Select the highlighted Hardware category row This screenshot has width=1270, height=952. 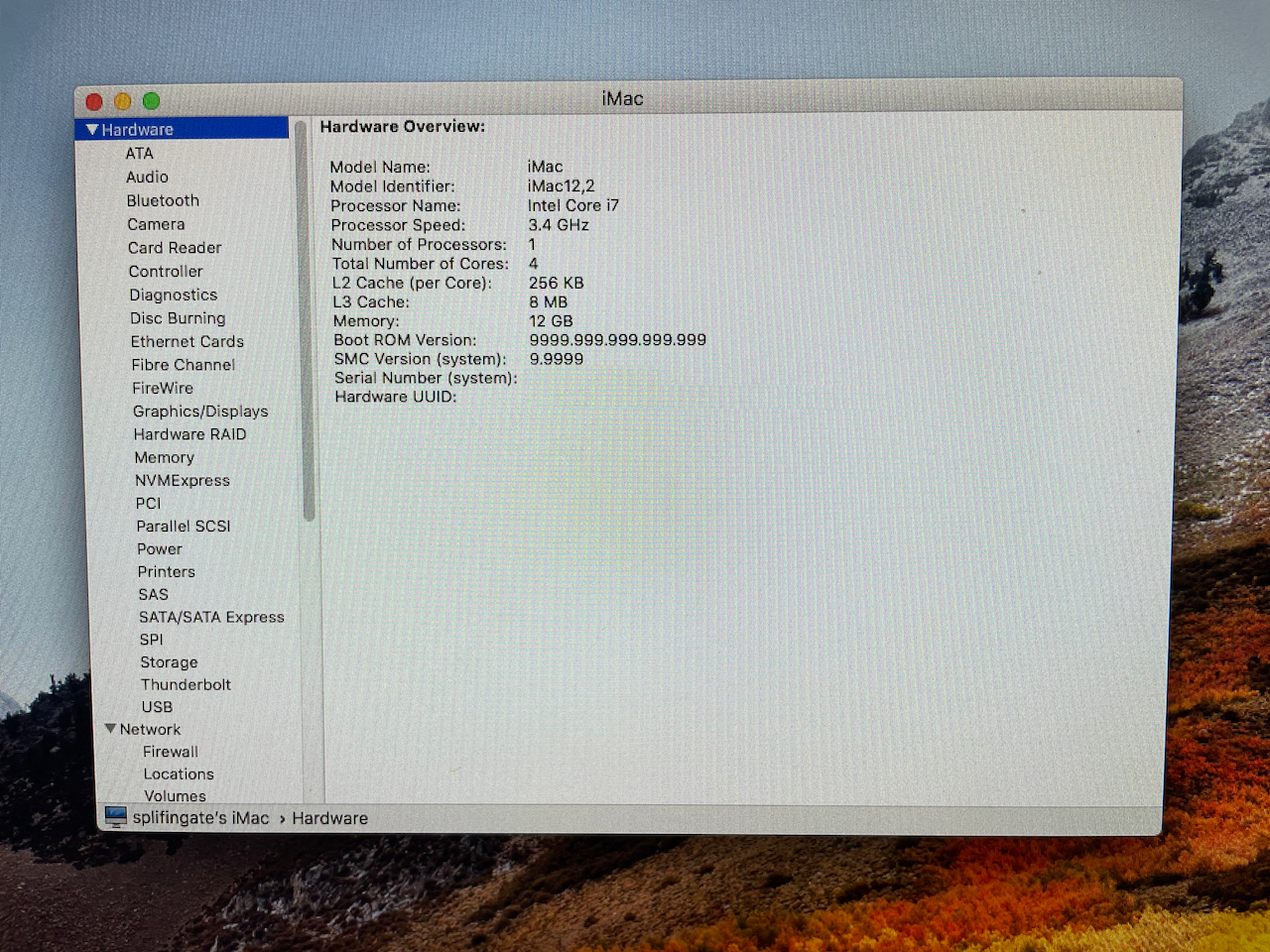point(183,129)
